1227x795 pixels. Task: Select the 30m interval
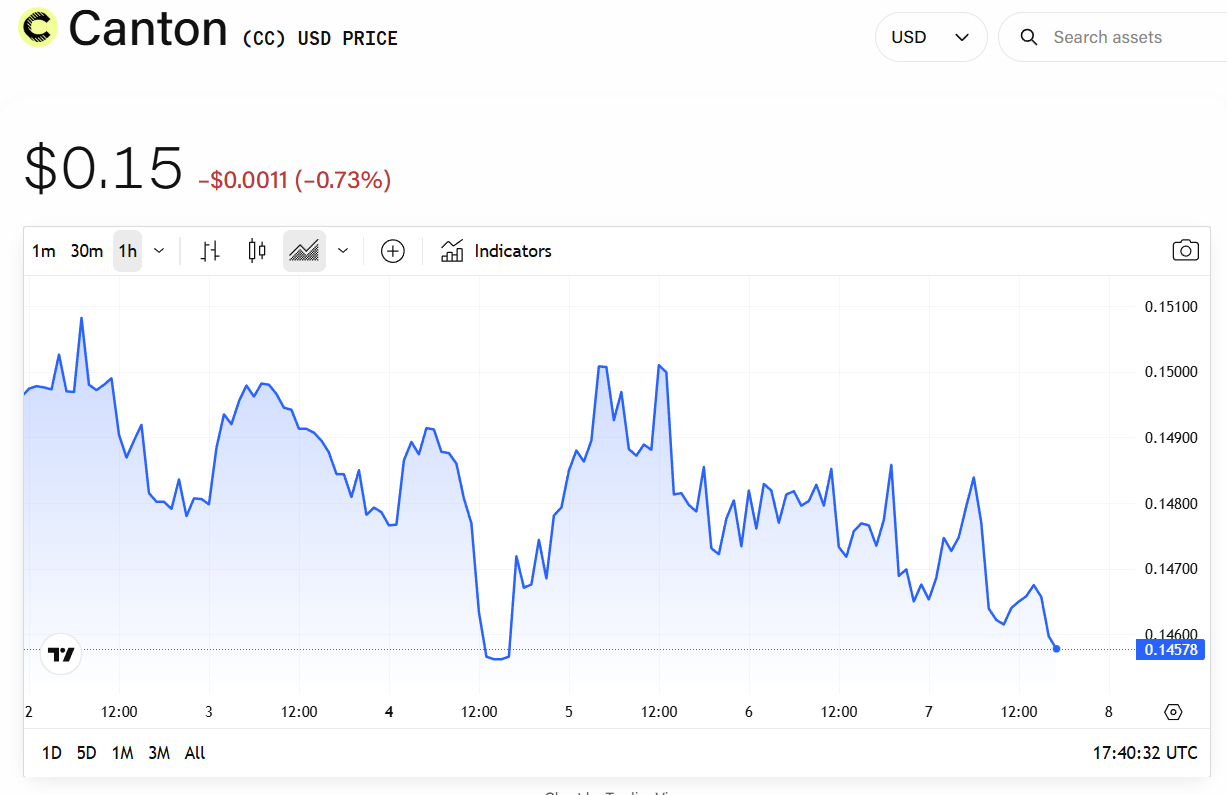click(x=87, y=251)
